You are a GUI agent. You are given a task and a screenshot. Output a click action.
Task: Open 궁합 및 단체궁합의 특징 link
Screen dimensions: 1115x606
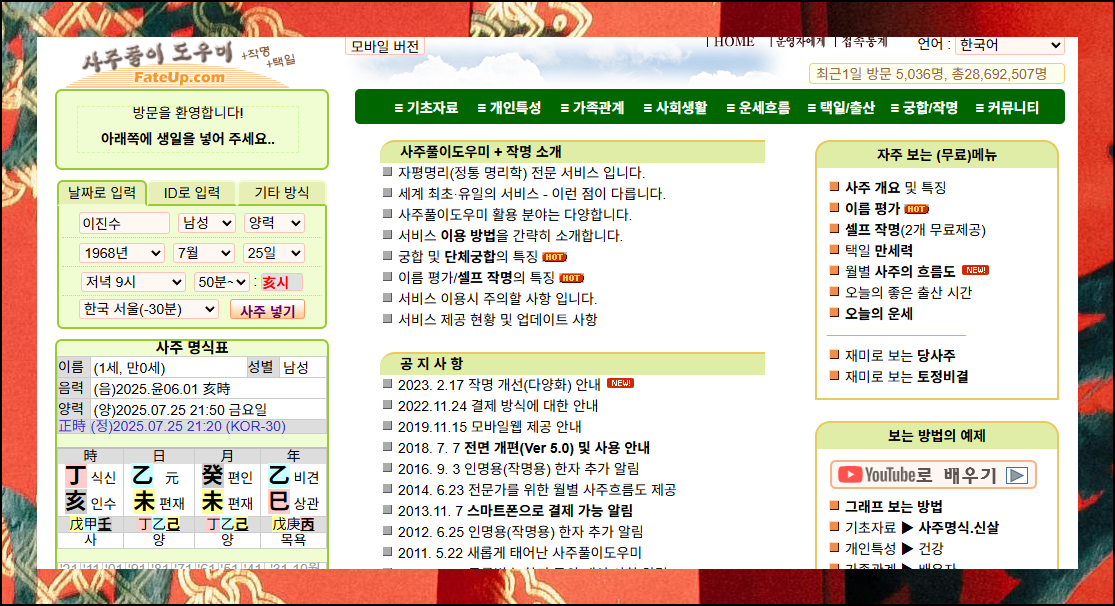tap(467, 257)
